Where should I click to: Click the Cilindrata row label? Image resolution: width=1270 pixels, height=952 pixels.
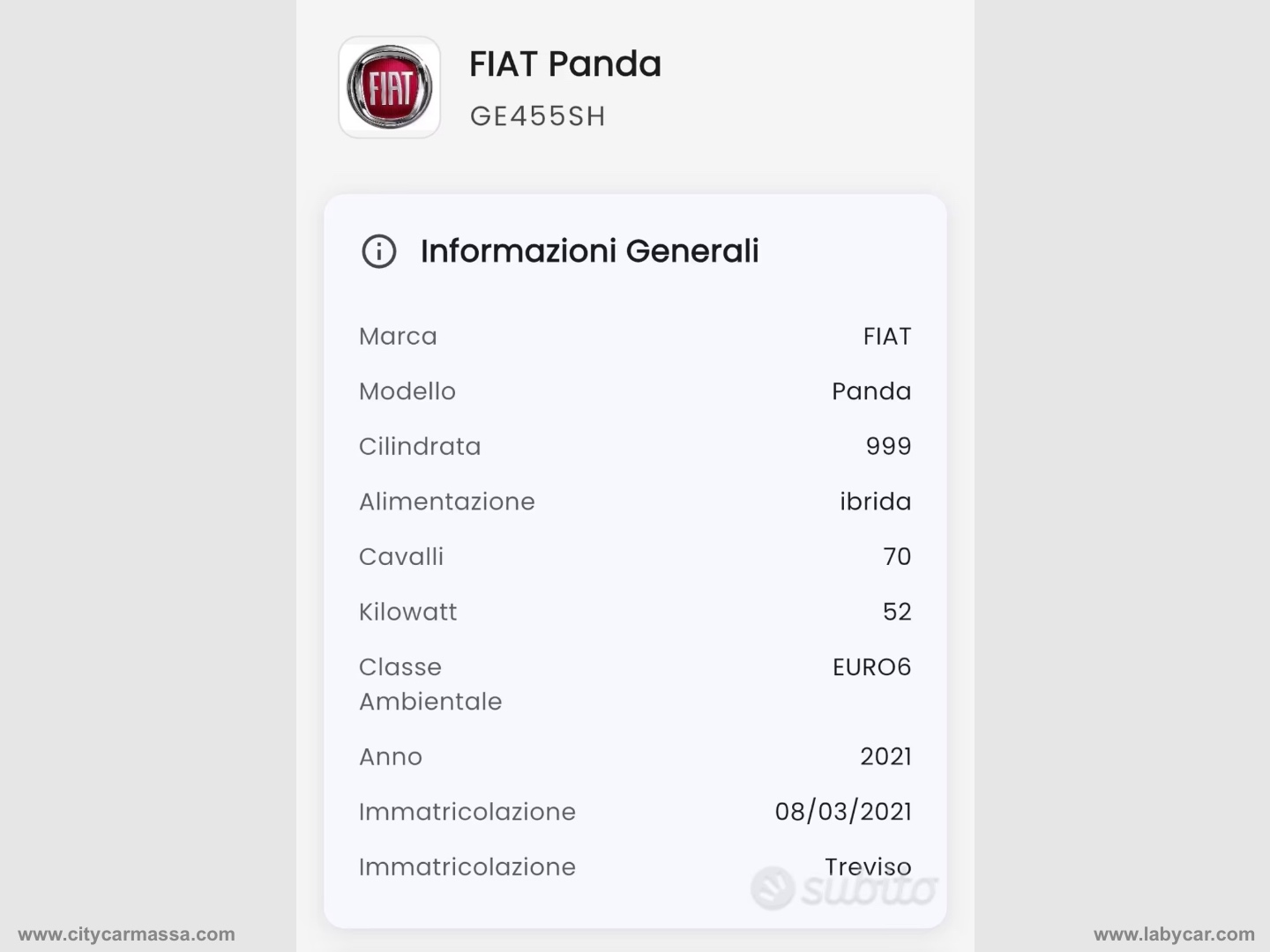pos(419,446)
